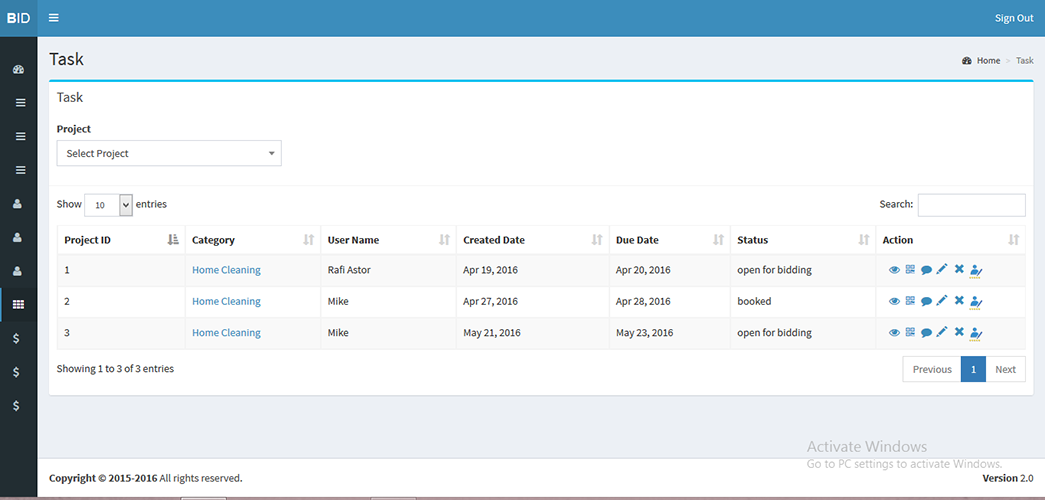Click the eye icon for project 3
1045x500 pixels.
click(894, 333)
